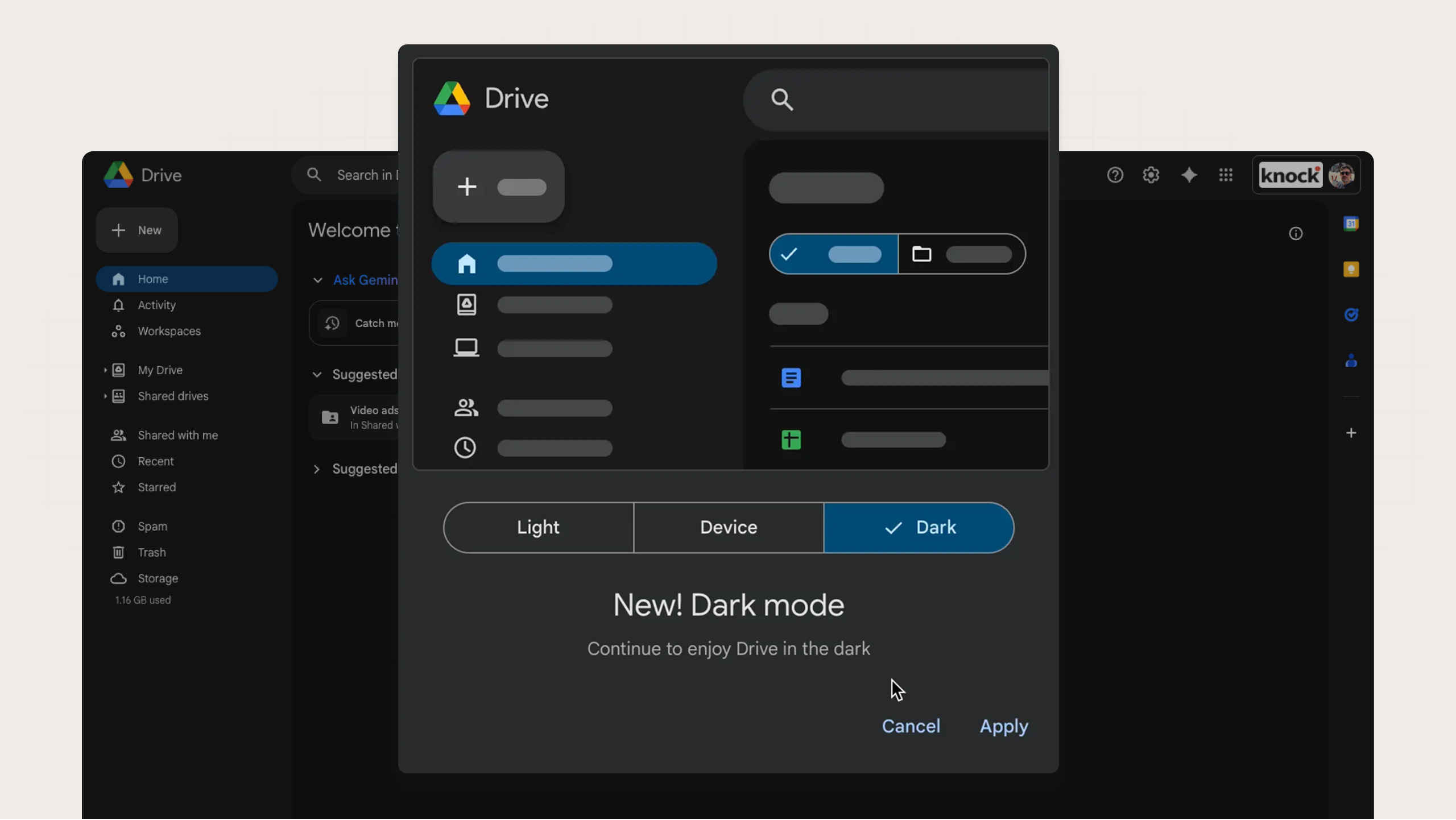Apply the dark mode setting
Viewport: 1456px width, 820px height.
(x=1003, y=726)
